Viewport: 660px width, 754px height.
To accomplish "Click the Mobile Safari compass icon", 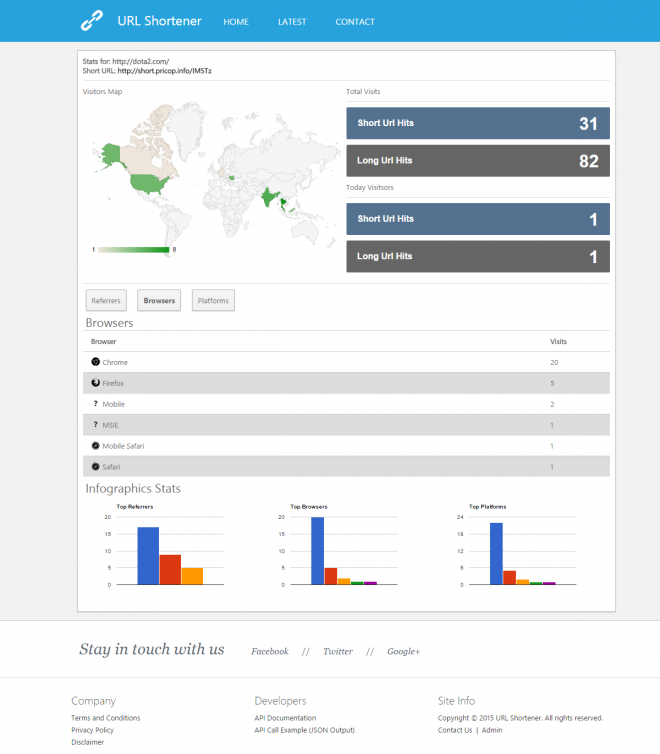I will pyautogui.click(x=96, y=446).
